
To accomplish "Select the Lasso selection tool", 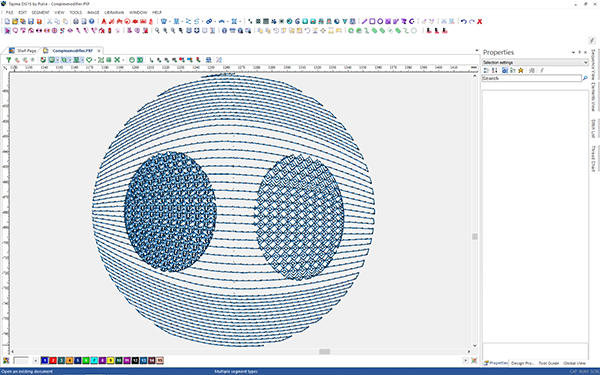I will pos(15,31).
